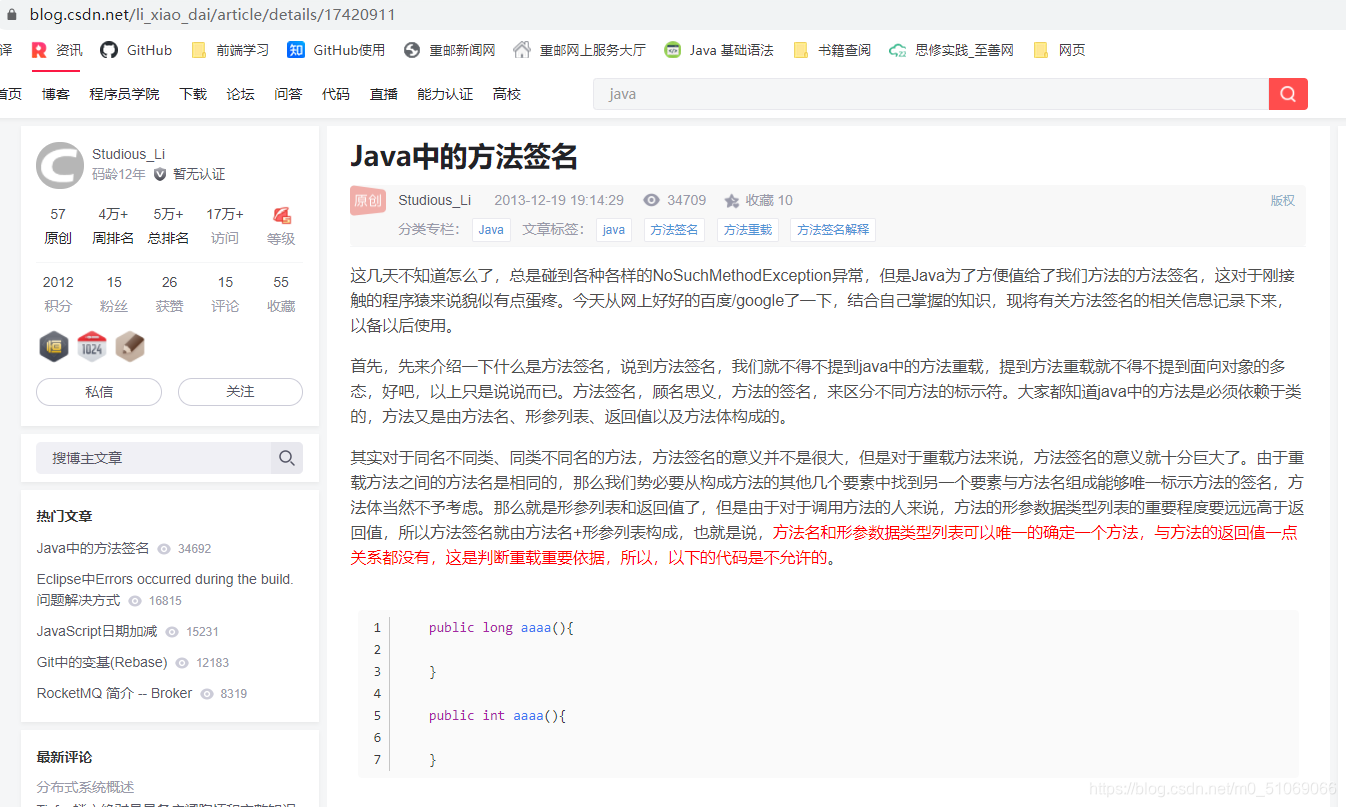Click the 关注 follow button

tap(240, 392)
